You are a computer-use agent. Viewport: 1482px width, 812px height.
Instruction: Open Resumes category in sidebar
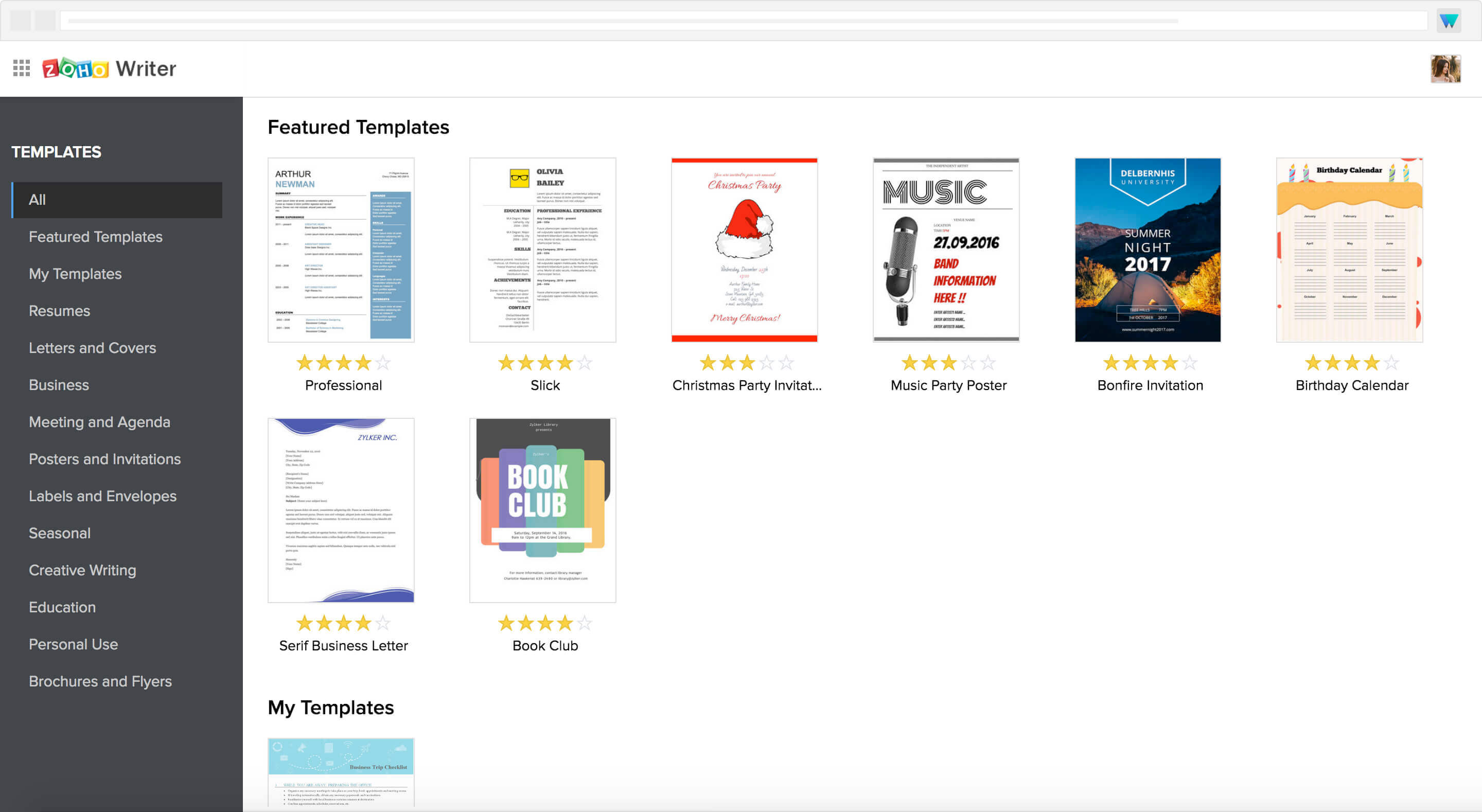point(59,311)
